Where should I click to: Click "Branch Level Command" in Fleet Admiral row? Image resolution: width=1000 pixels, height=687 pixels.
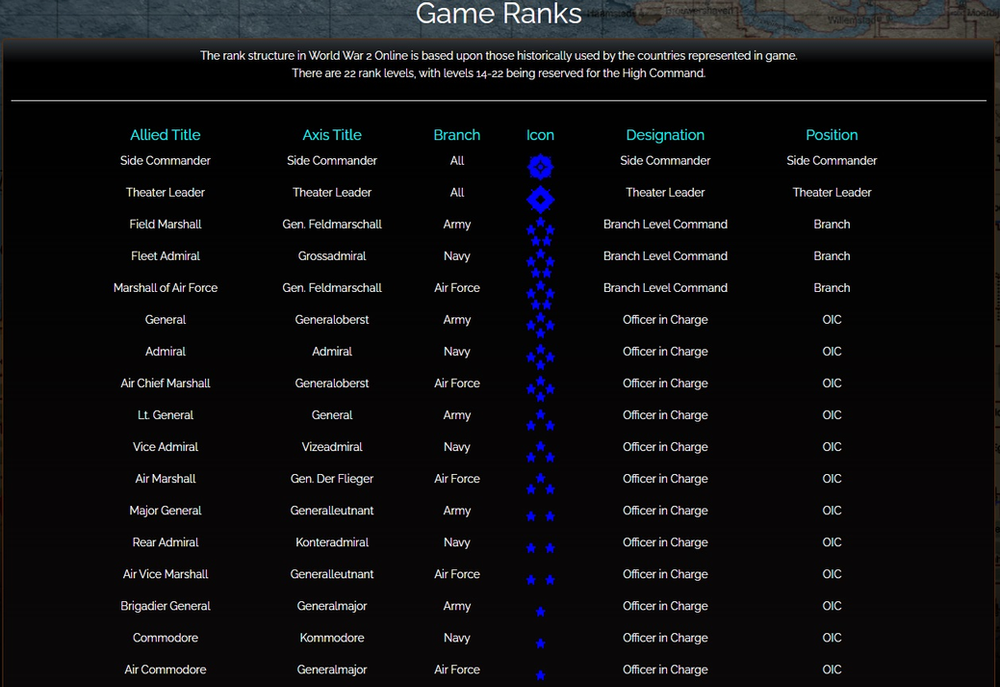(665, 256)
